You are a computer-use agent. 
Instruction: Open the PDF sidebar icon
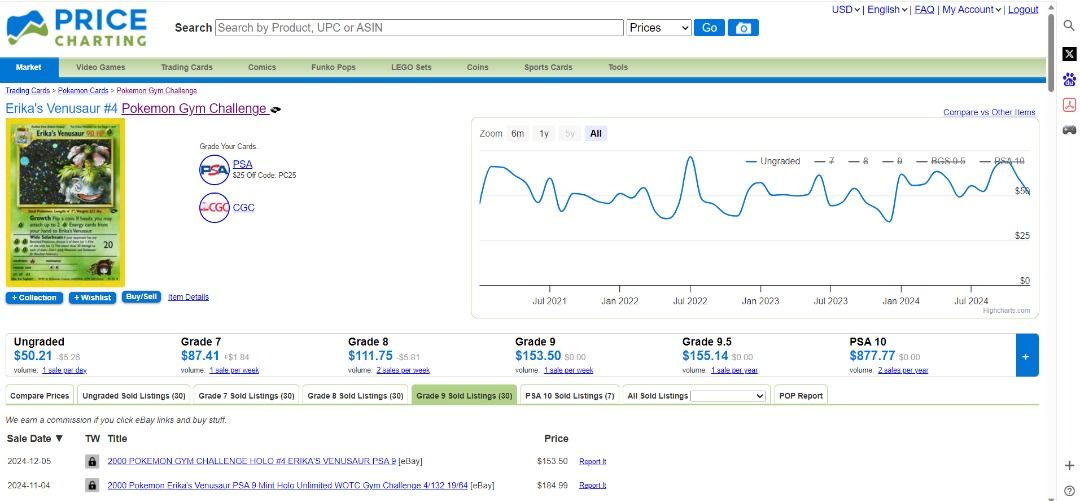coord(1069,104)
